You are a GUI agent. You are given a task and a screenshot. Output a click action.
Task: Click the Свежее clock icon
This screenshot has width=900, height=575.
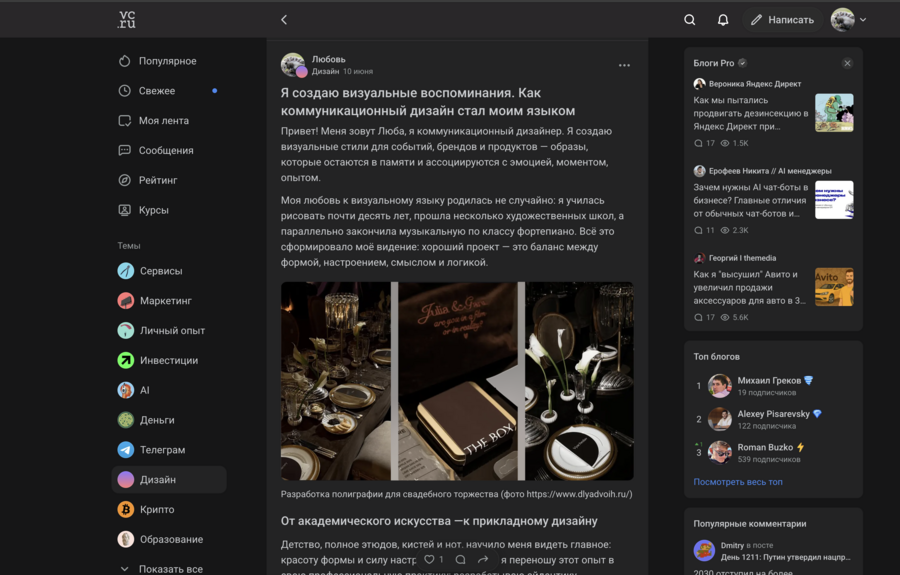click(x=125, y=91)
